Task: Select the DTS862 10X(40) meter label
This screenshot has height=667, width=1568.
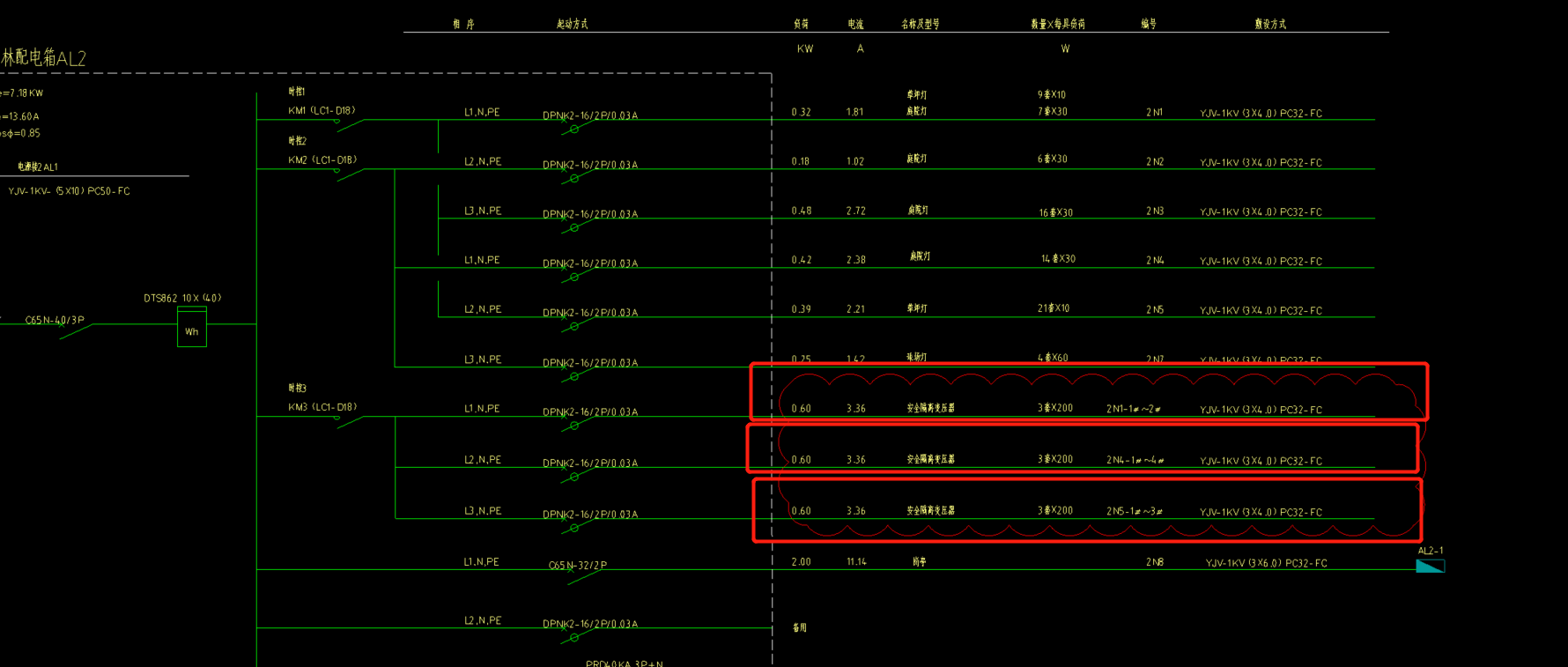Action: (182, 298)
